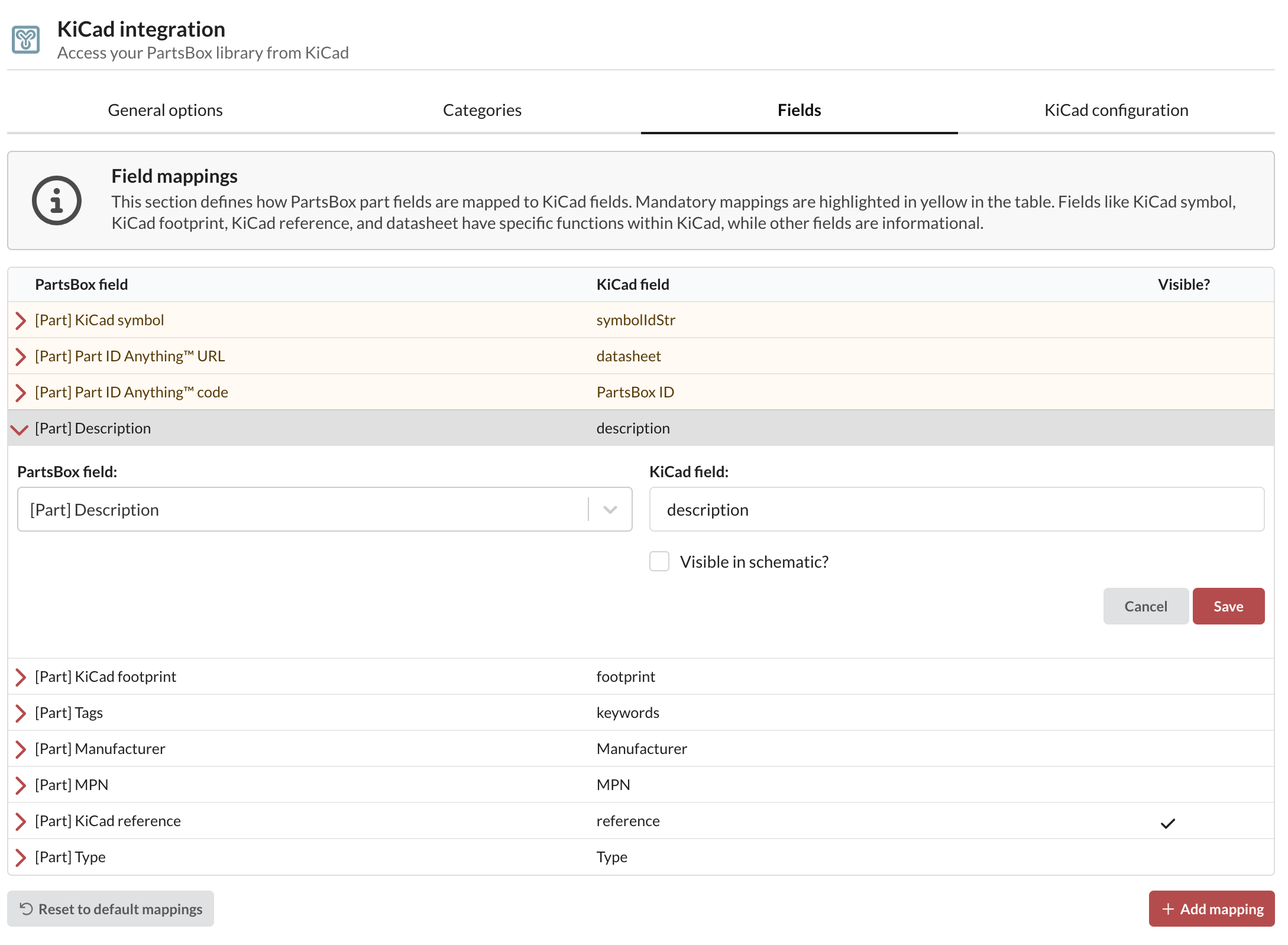Collapse the Description mapping row

pyautogui.click(x=20, y=429)
